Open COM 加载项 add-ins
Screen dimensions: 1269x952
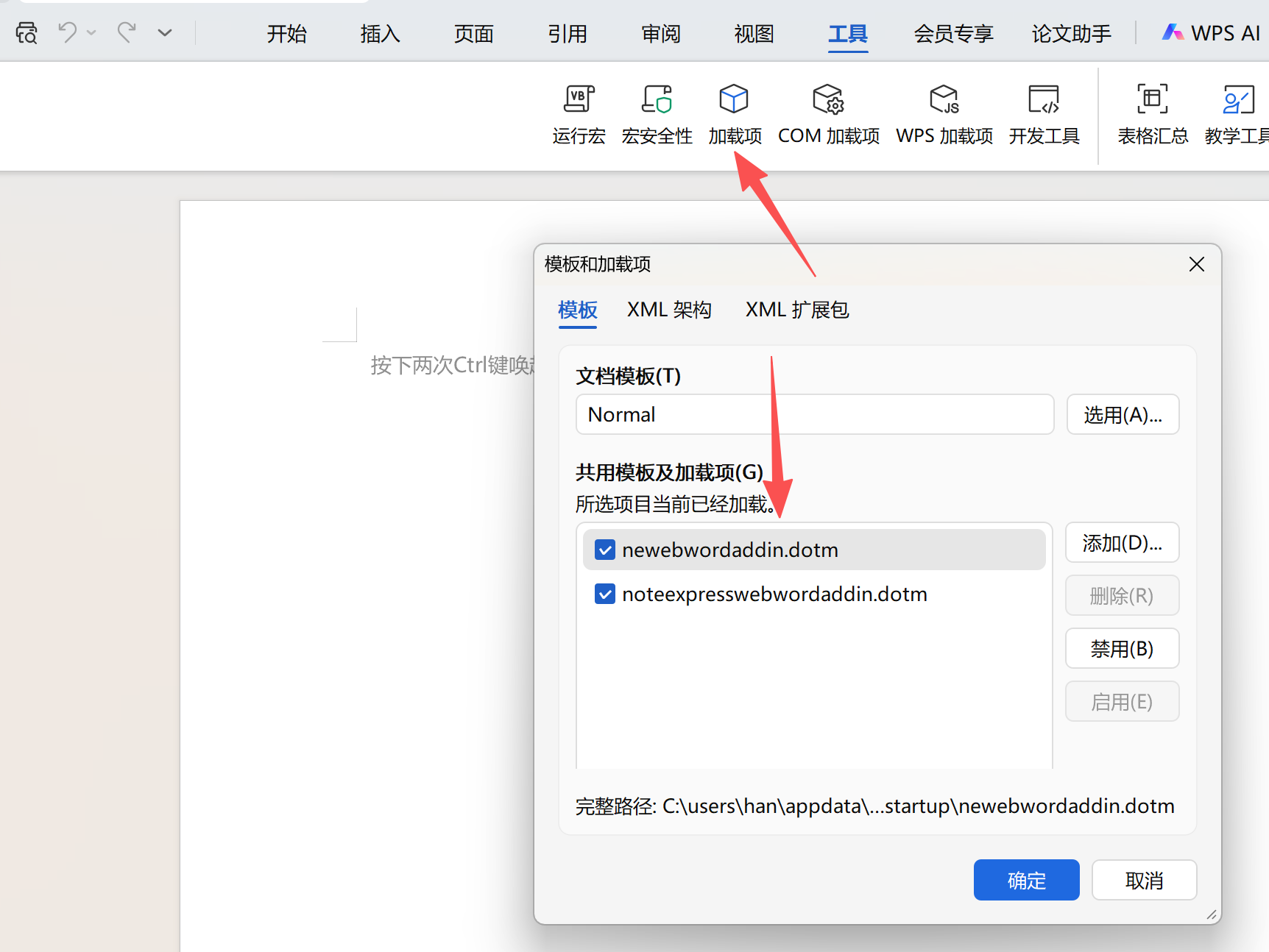pos(829,116)
